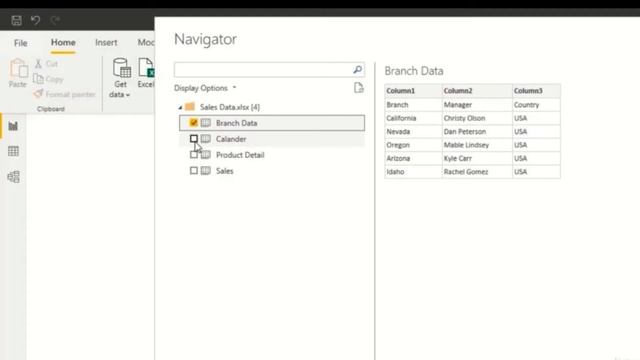Image resolution: width=640 pixels, height=360 pixels.
Task: Click the Product Detail table icon
Action: point(206,155)
